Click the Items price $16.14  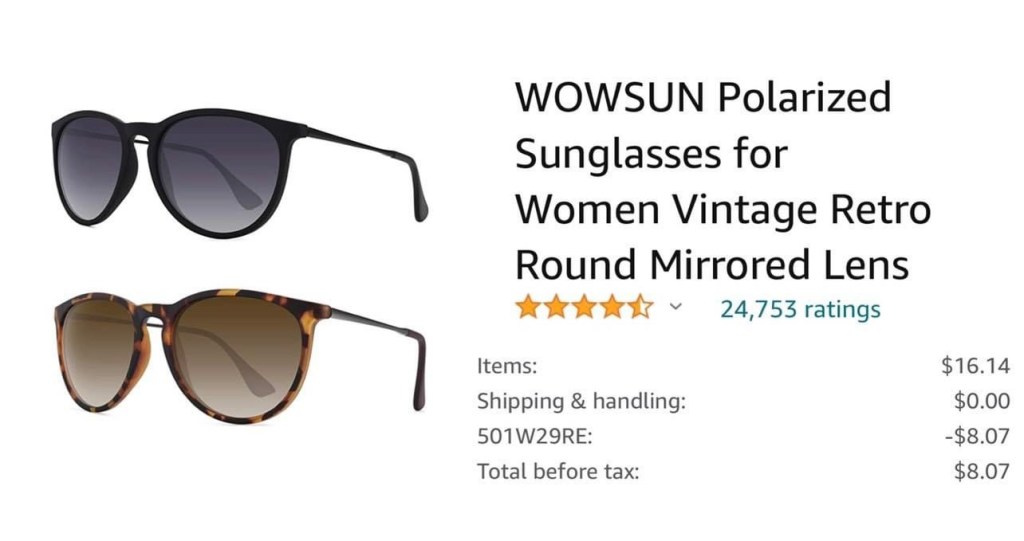pyautogui.click(x=976, y=365)
